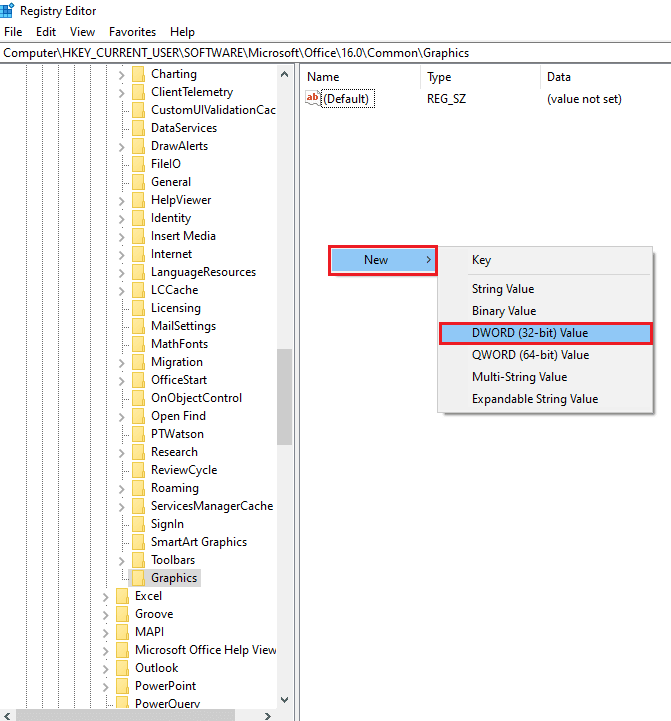Click the Licensing folder icon
Screen dimensions: 671x721
pyautogui.click(x=138, y=308)
